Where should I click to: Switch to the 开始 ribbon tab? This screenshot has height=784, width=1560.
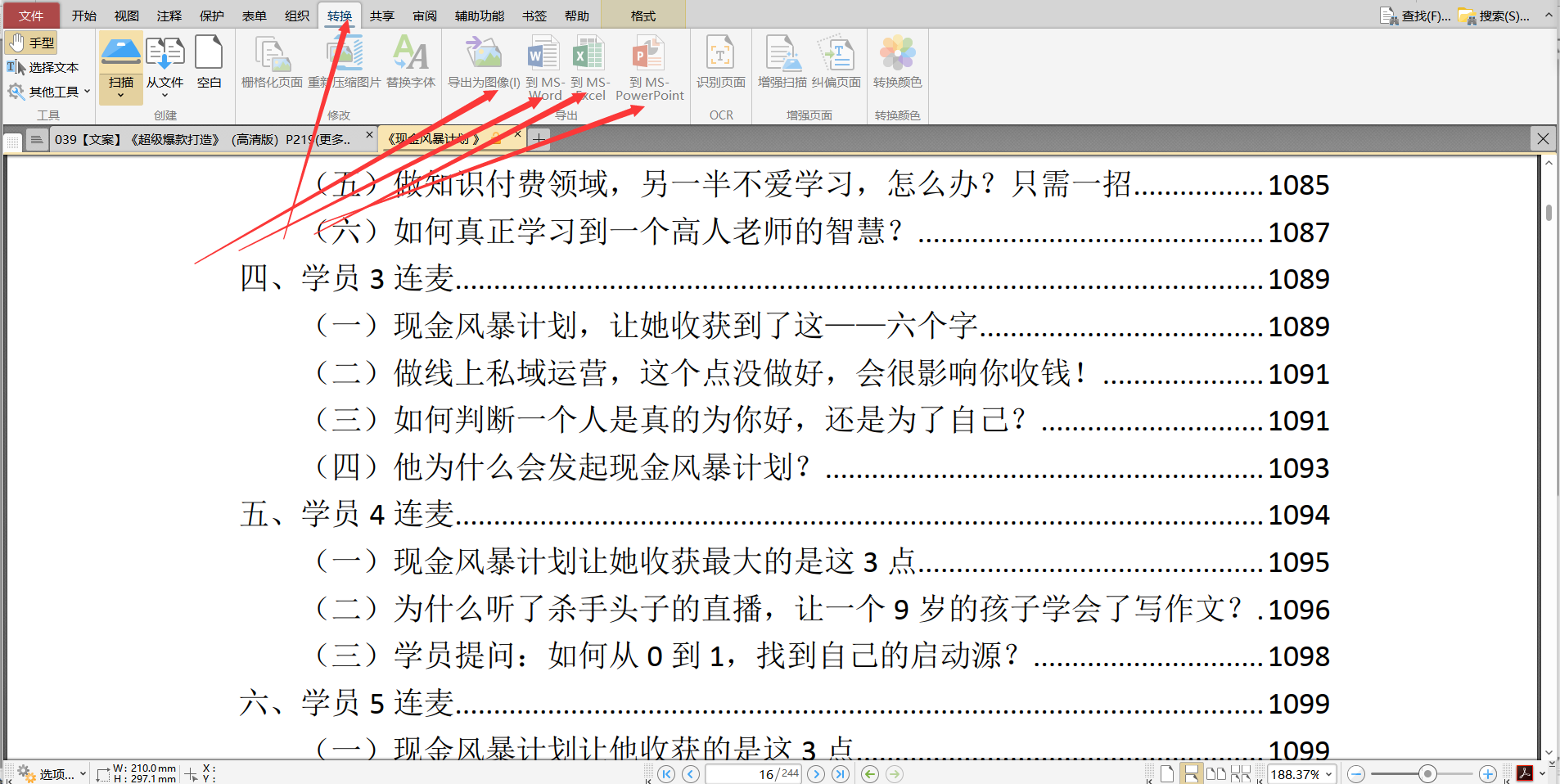tap(83, 16)
